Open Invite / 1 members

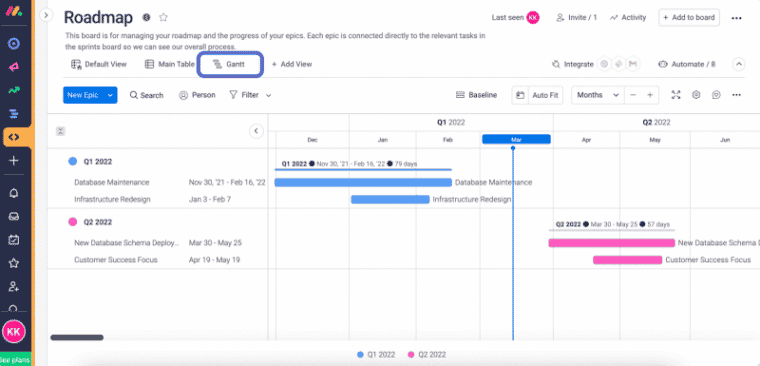576,17
